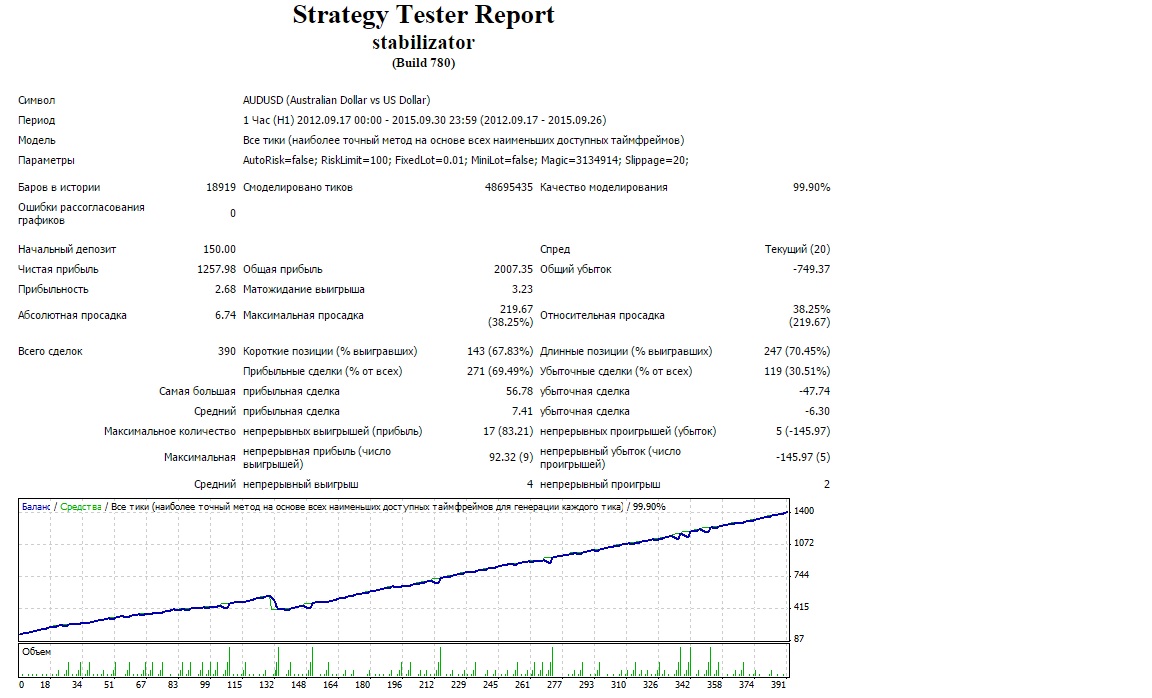Select the 'AUDUSD (Australian Dollar vs US Dollar)' symbol value
Viewport: 1152px width, 698px height.
click(336, 100)
